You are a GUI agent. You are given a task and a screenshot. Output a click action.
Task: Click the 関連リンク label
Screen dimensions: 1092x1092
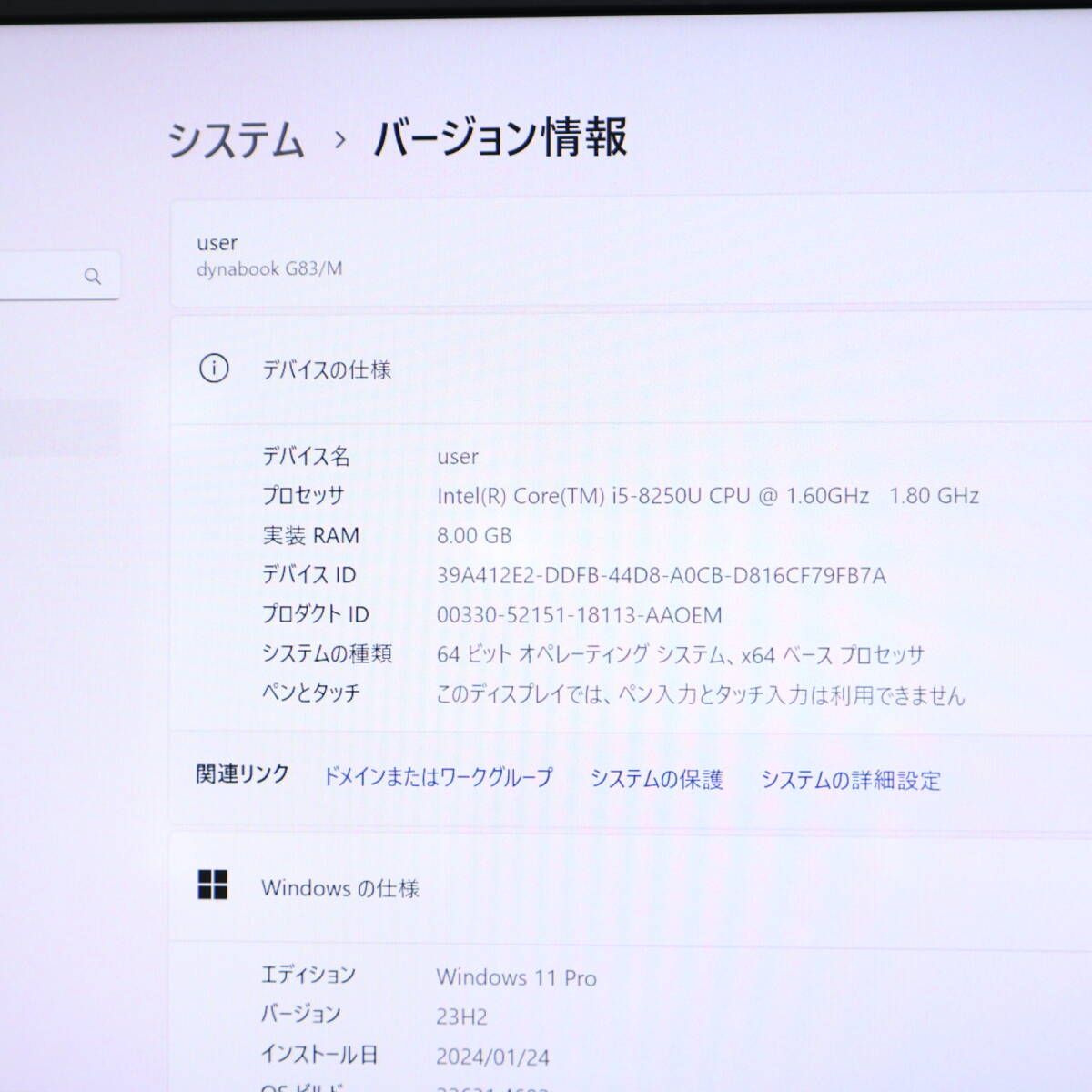point(243,774)
